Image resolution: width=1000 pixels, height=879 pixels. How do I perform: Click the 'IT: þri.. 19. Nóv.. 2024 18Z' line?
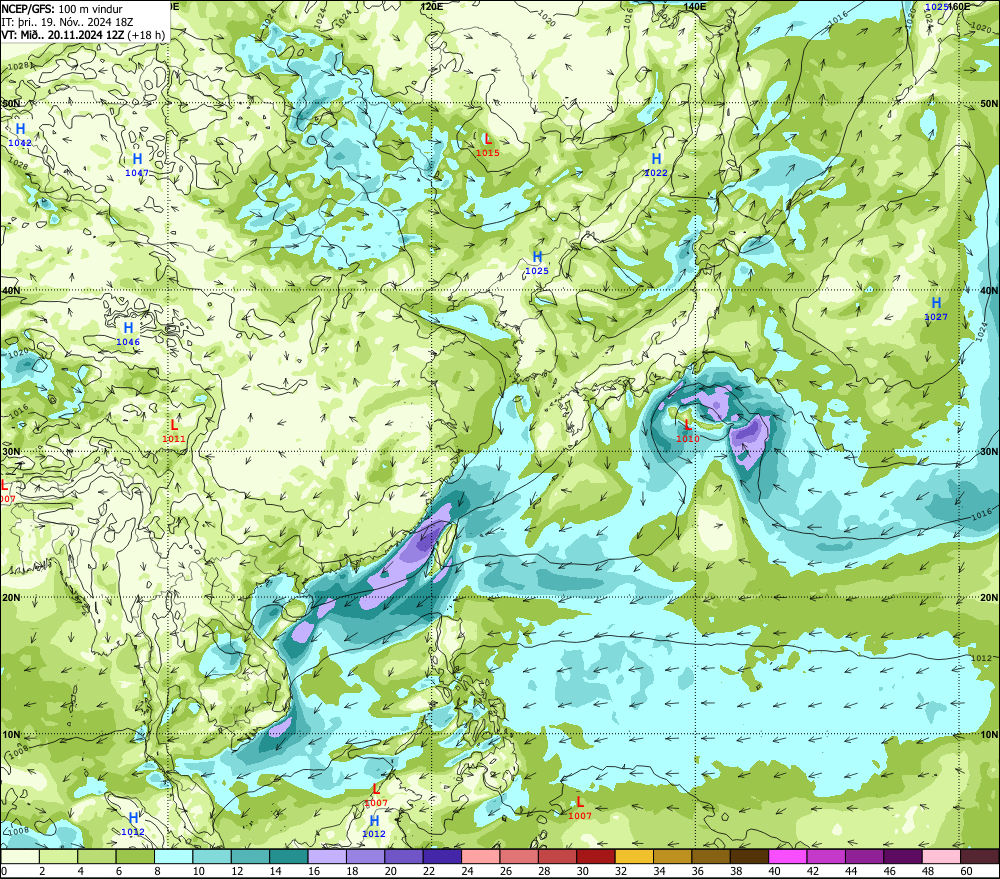[67, 22]
